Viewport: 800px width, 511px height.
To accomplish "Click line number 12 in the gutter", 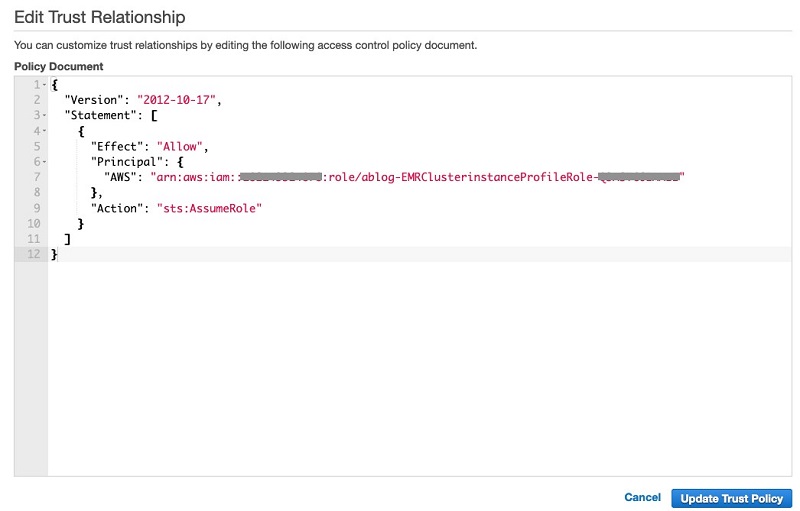I will pyautogui.click(x=34, y=254).
